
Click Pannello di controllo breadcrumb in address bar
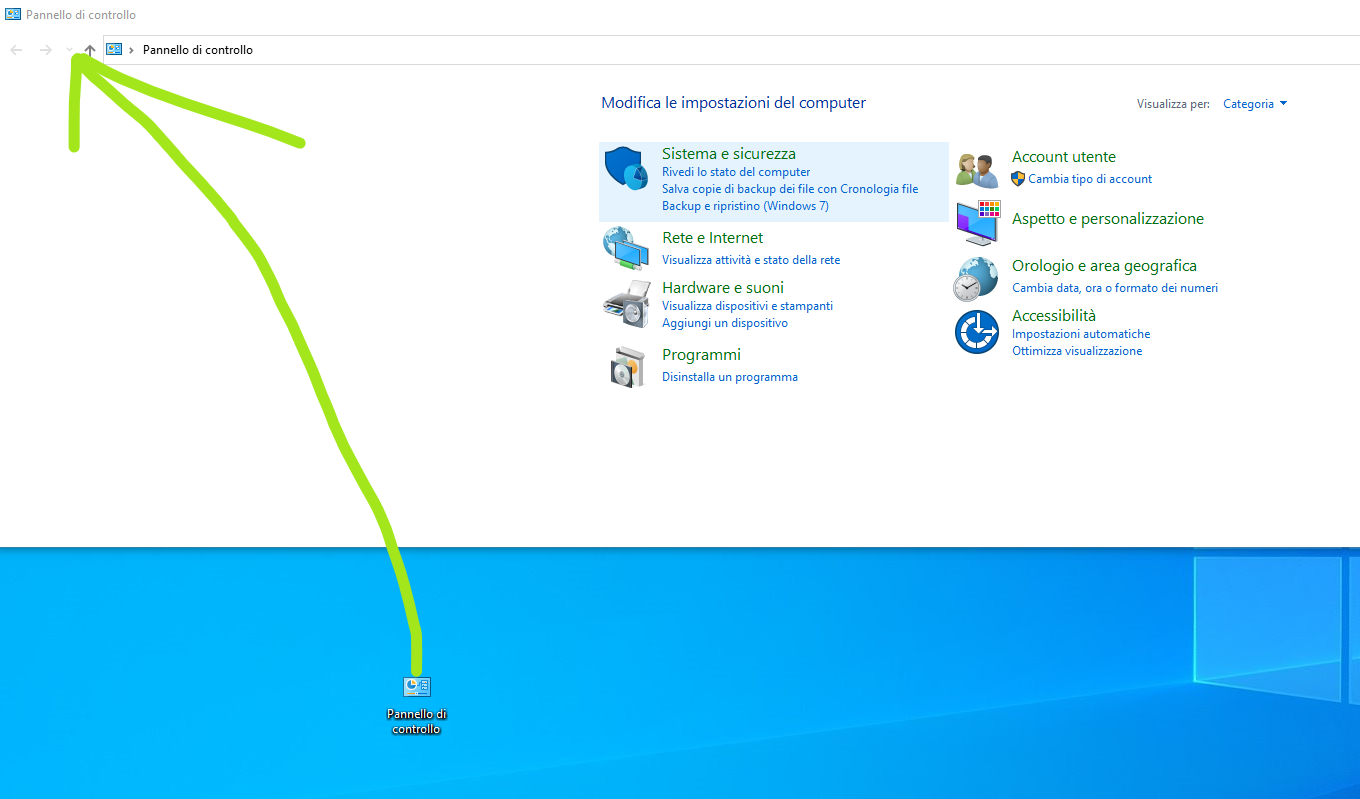(x=198, y=50)
